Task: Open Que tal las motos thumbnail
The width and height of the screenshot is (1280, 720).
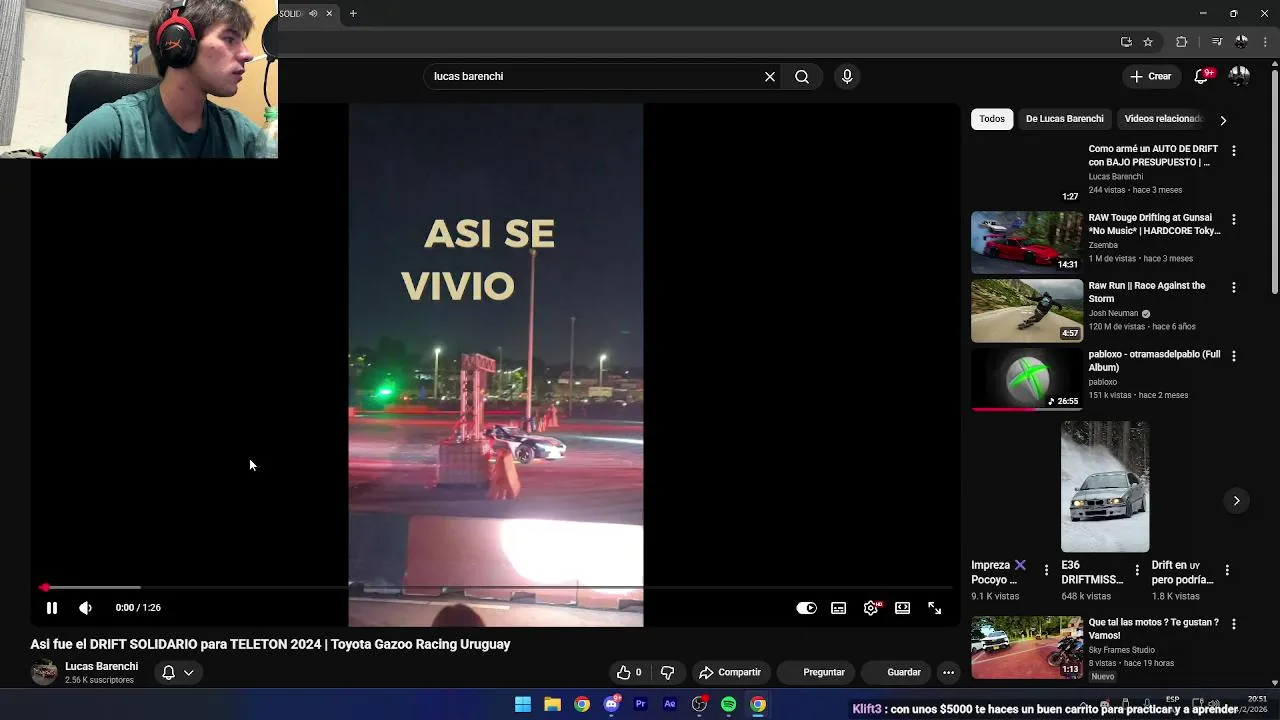Action: tap(1027, 647)
